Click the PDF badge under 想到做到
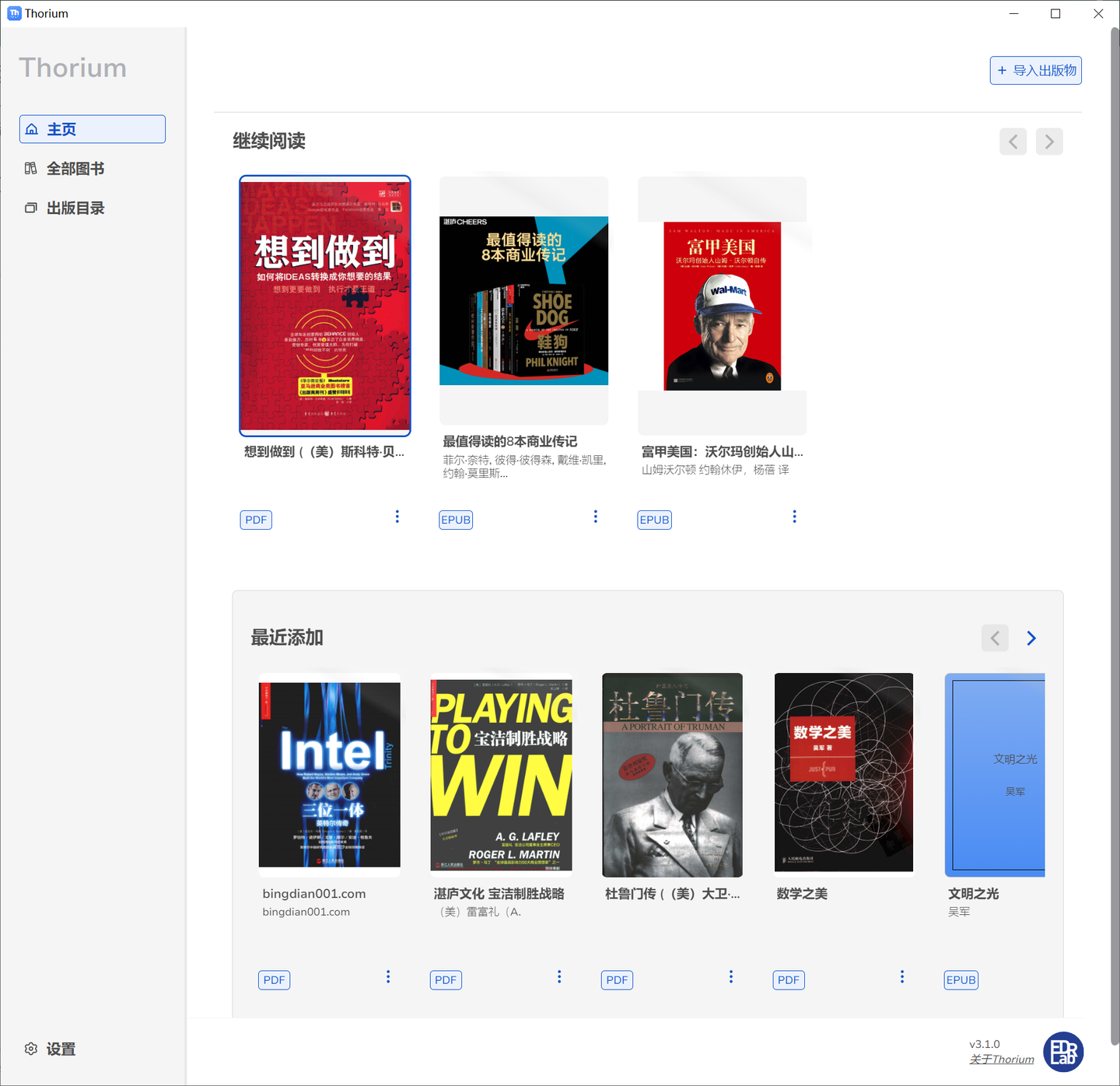 [256, 519]
